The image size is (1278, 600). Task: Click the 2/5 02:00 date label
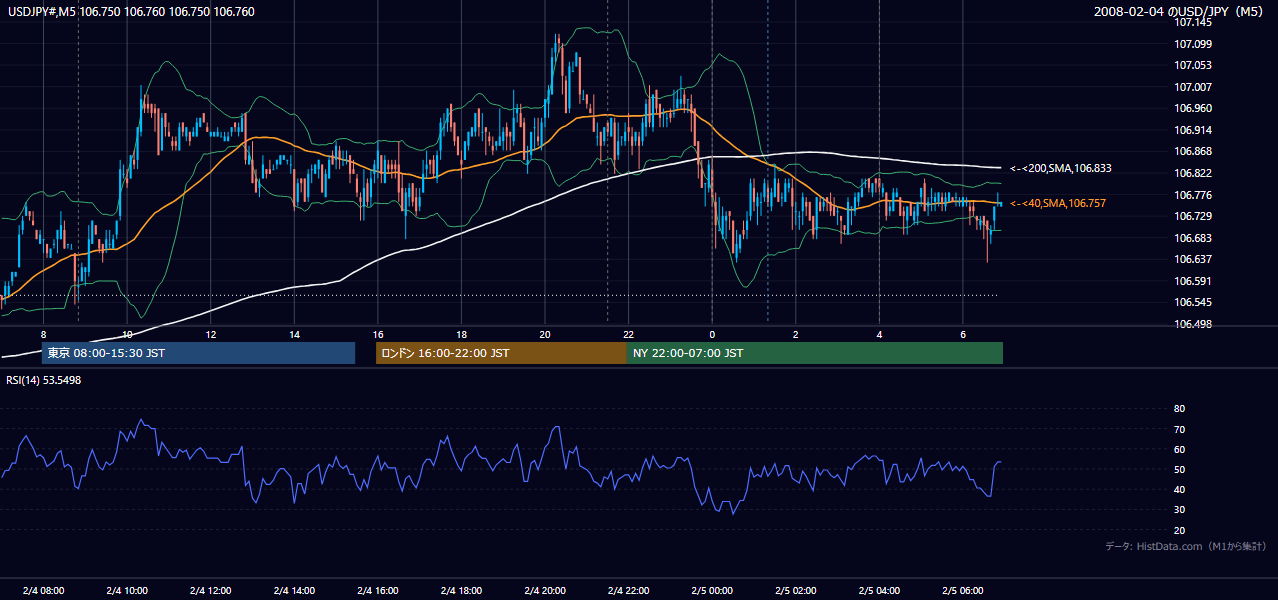(x=795, y=590)
